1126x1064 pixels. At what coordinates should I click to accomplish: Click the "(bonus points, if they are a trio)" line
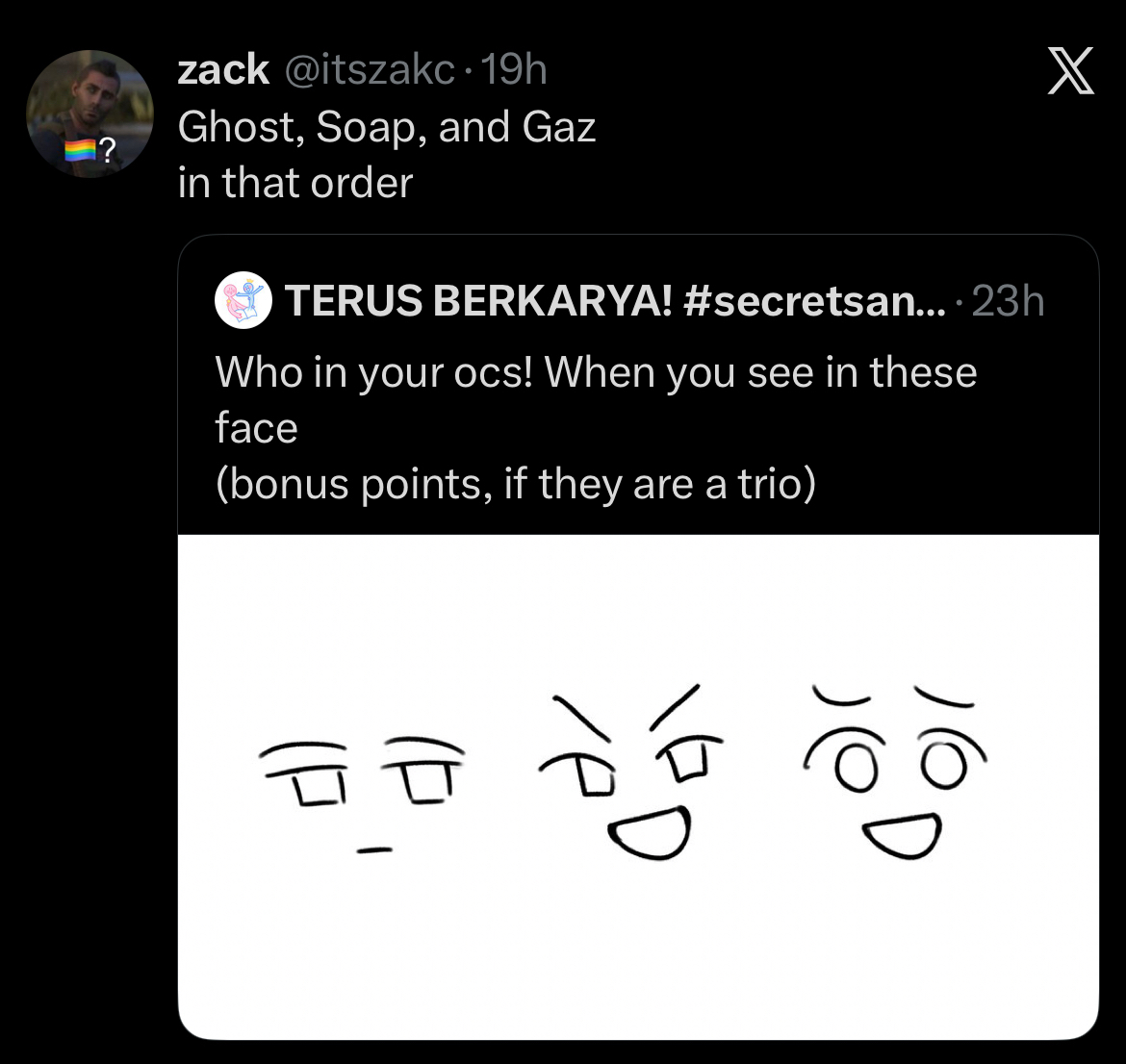[x=515, y=484]
